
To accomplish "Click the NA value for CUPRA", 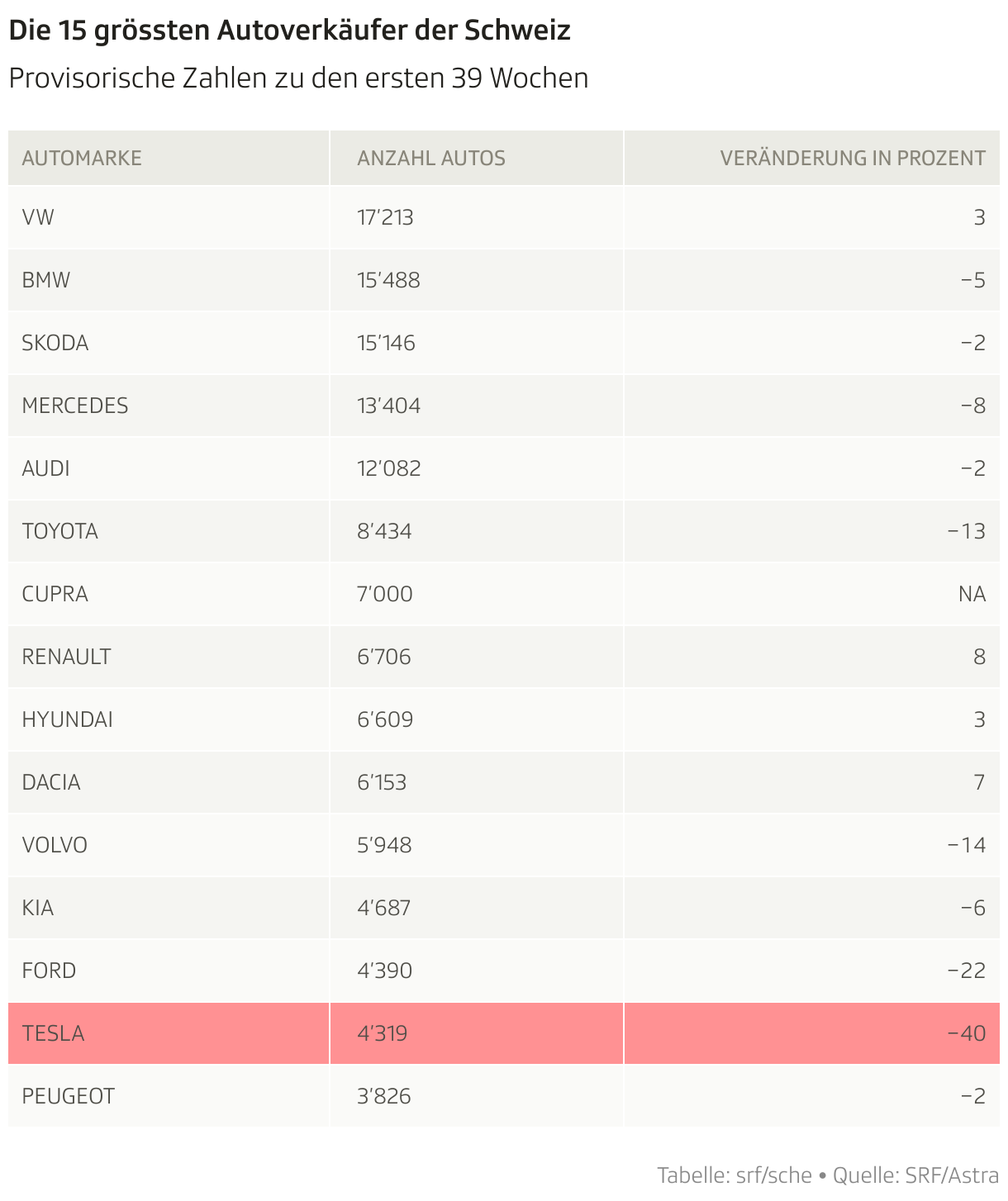I will pyautogui.click(x=972, y=594).
